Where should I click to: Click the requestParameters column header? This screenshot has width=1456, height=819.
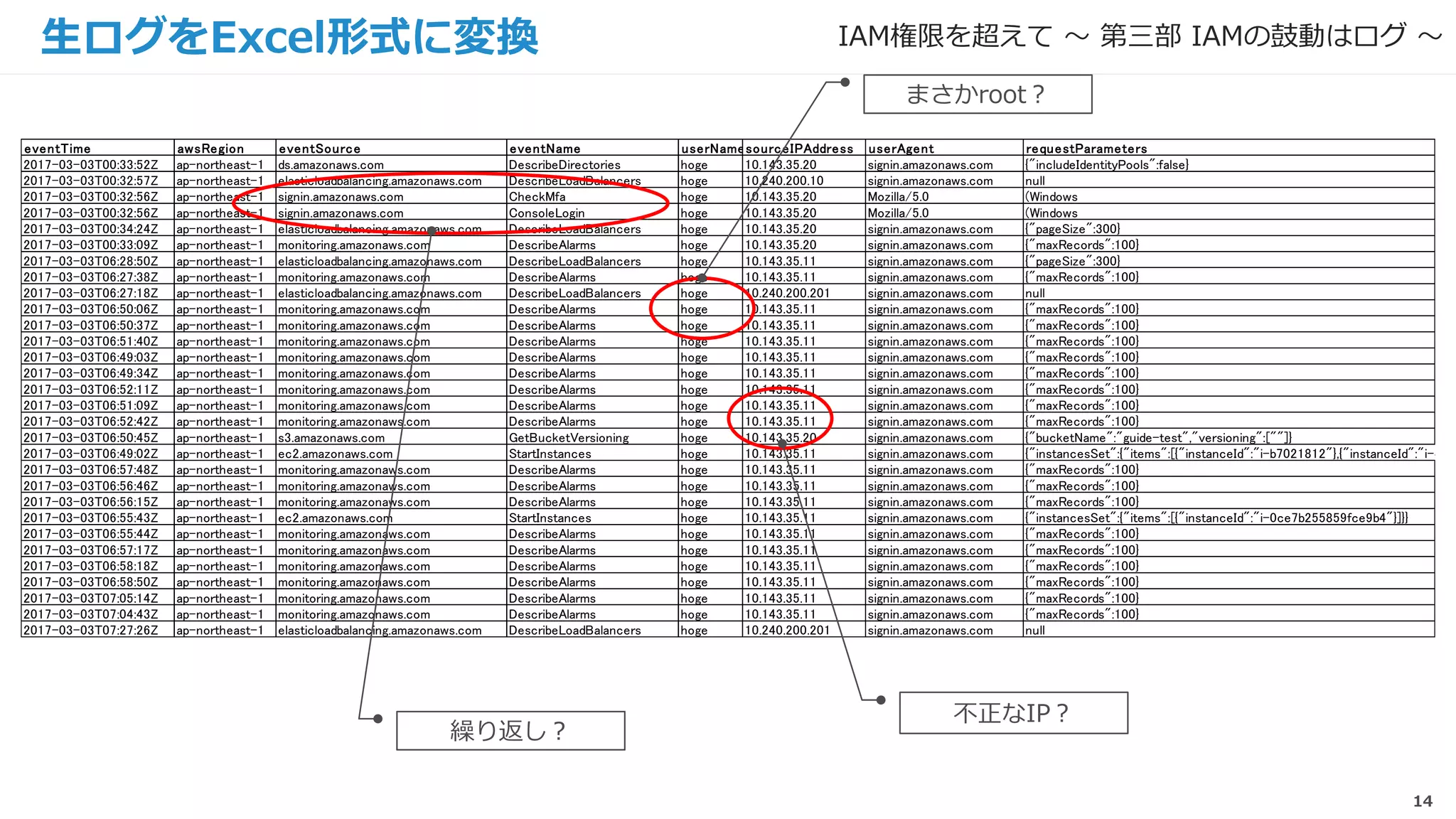point(1228,148)
